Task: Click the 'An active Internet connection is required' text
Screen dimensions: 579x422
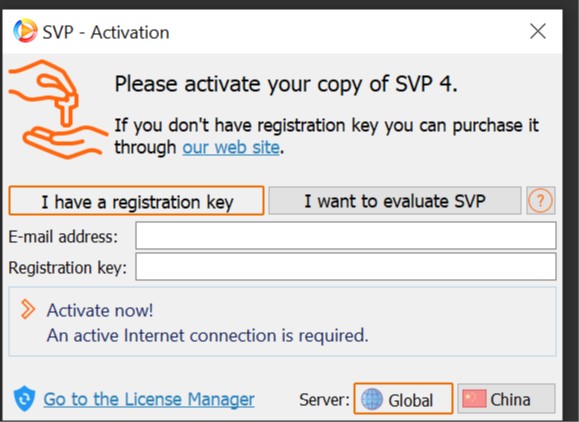Action: click(x=208, y=336)
